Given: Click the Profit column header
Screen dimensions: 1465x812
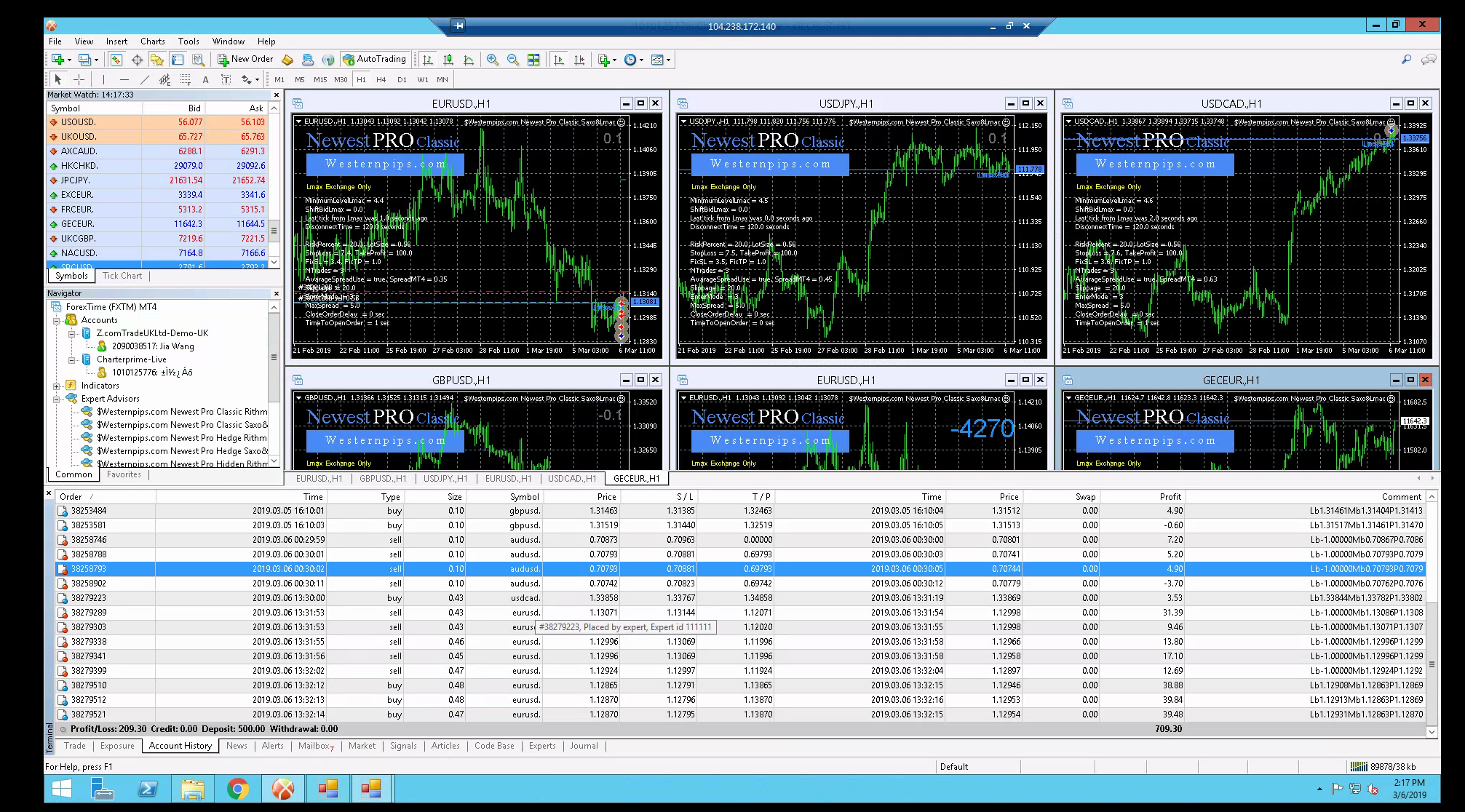Looking at the screenshot, I should point(1141,497).
